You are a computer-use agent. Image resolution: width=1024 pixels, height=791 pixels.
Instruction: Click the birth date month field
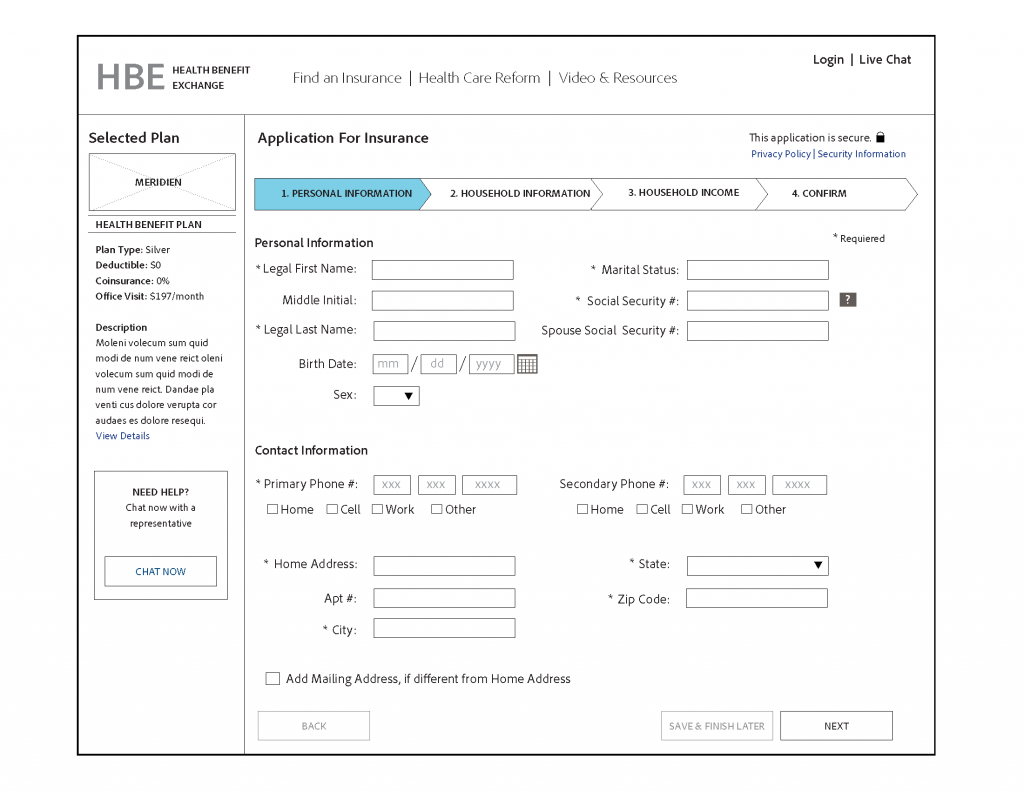(x=390, y=364)
